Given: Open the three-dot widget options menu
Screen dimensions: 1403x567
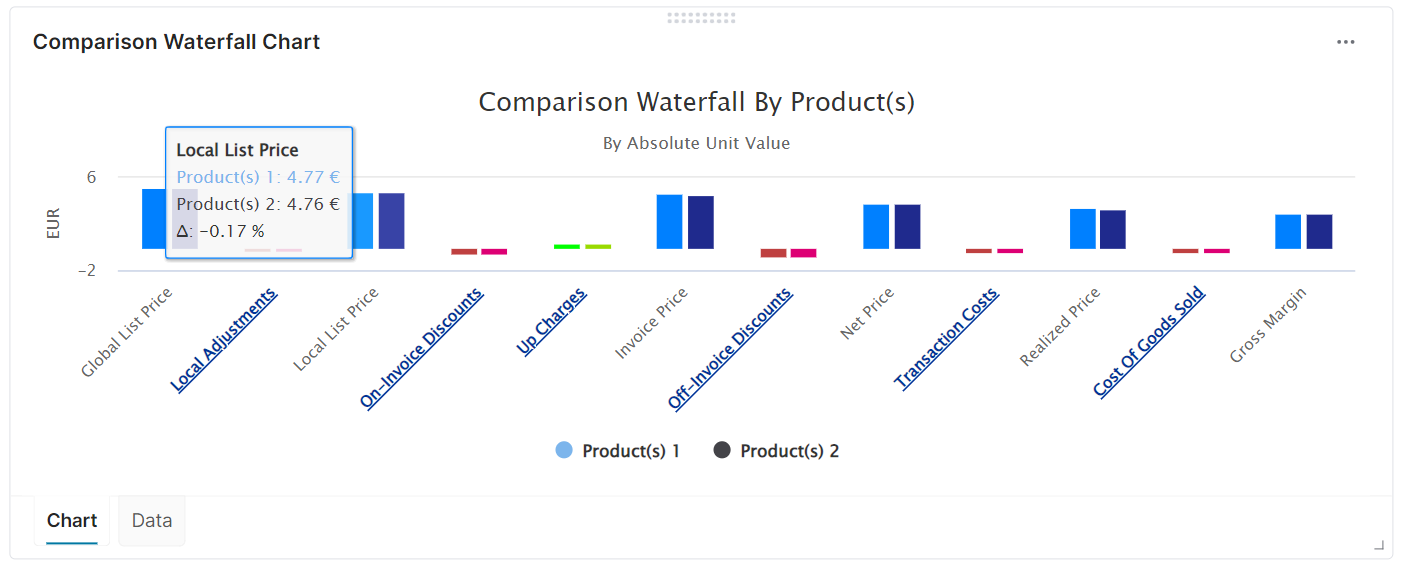Looking at the screenshot, I should click(x=1345, y=42).
